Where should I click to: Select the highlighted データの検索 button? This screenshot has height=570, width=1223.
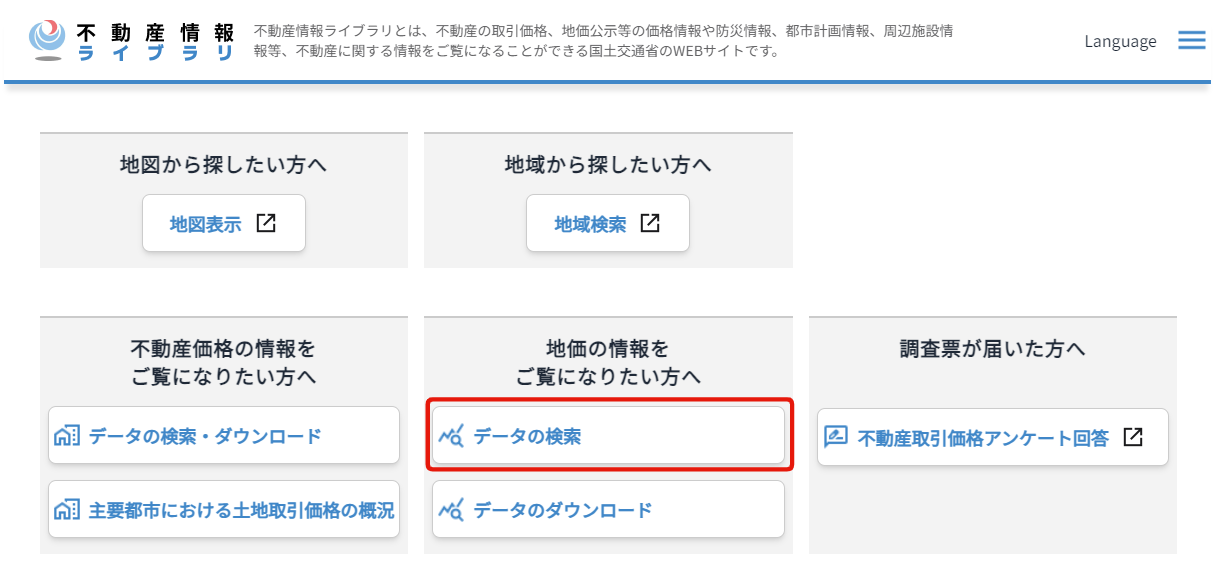[x=608, y=435]
